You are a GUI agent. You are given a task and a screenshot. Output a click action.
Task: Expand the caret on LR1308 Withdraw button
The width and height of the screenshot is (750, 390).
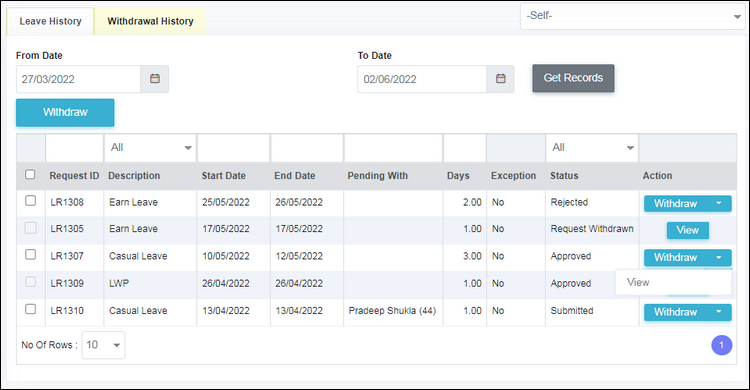pyautogui.click(x=718, y=203)
